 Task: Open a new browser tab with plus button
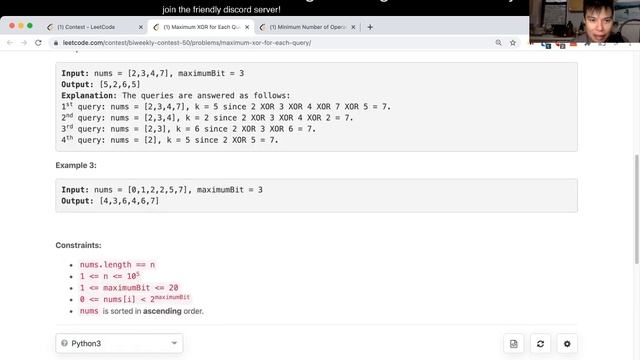(x=370, y=27)
